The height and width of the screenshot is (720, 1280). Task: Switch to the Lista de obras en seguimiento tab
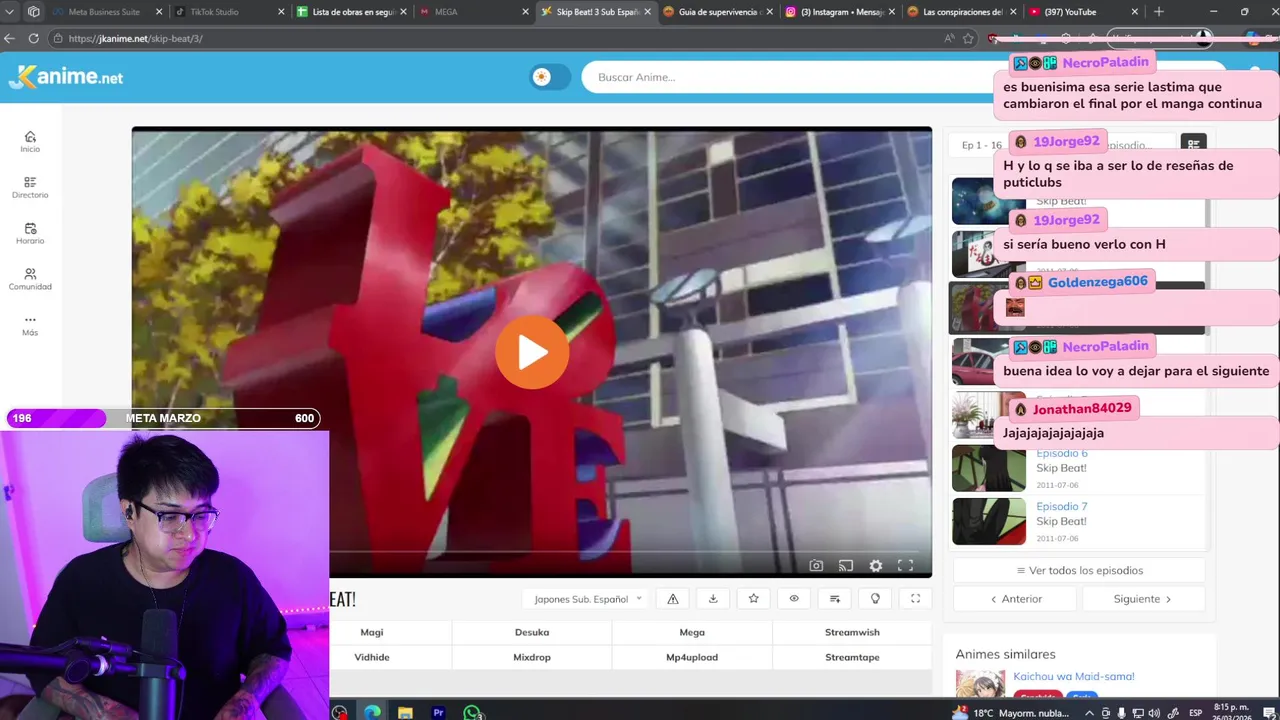(x=352, y=12)
